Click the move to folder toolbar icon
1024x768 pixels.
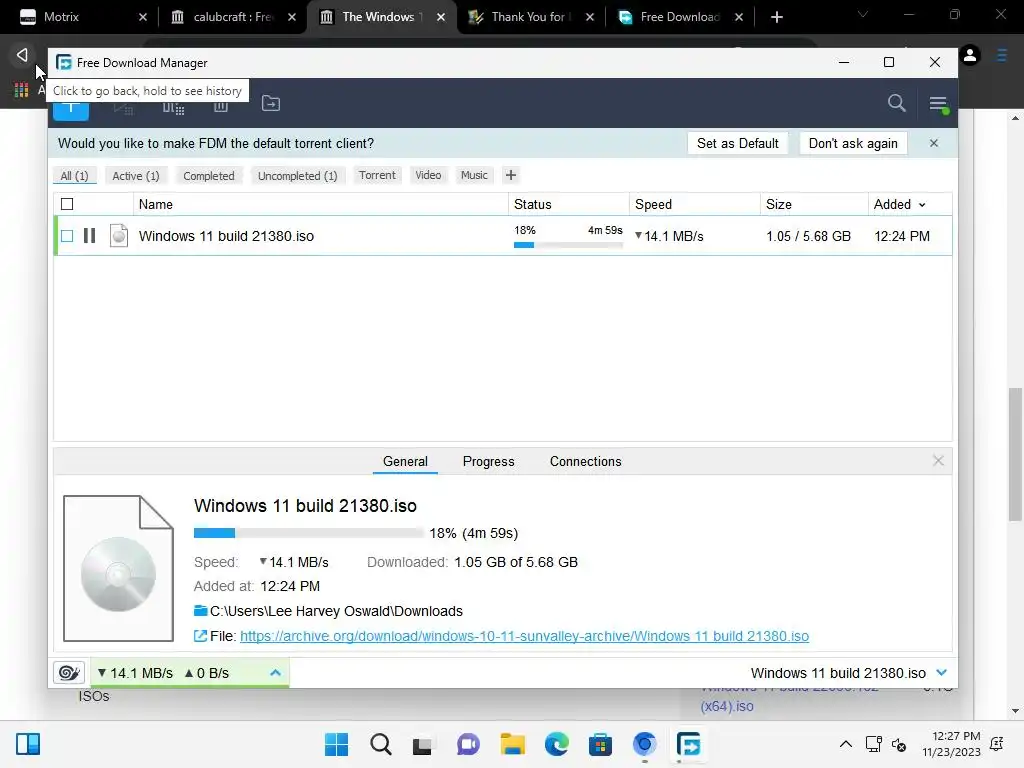tap(270, 103)
